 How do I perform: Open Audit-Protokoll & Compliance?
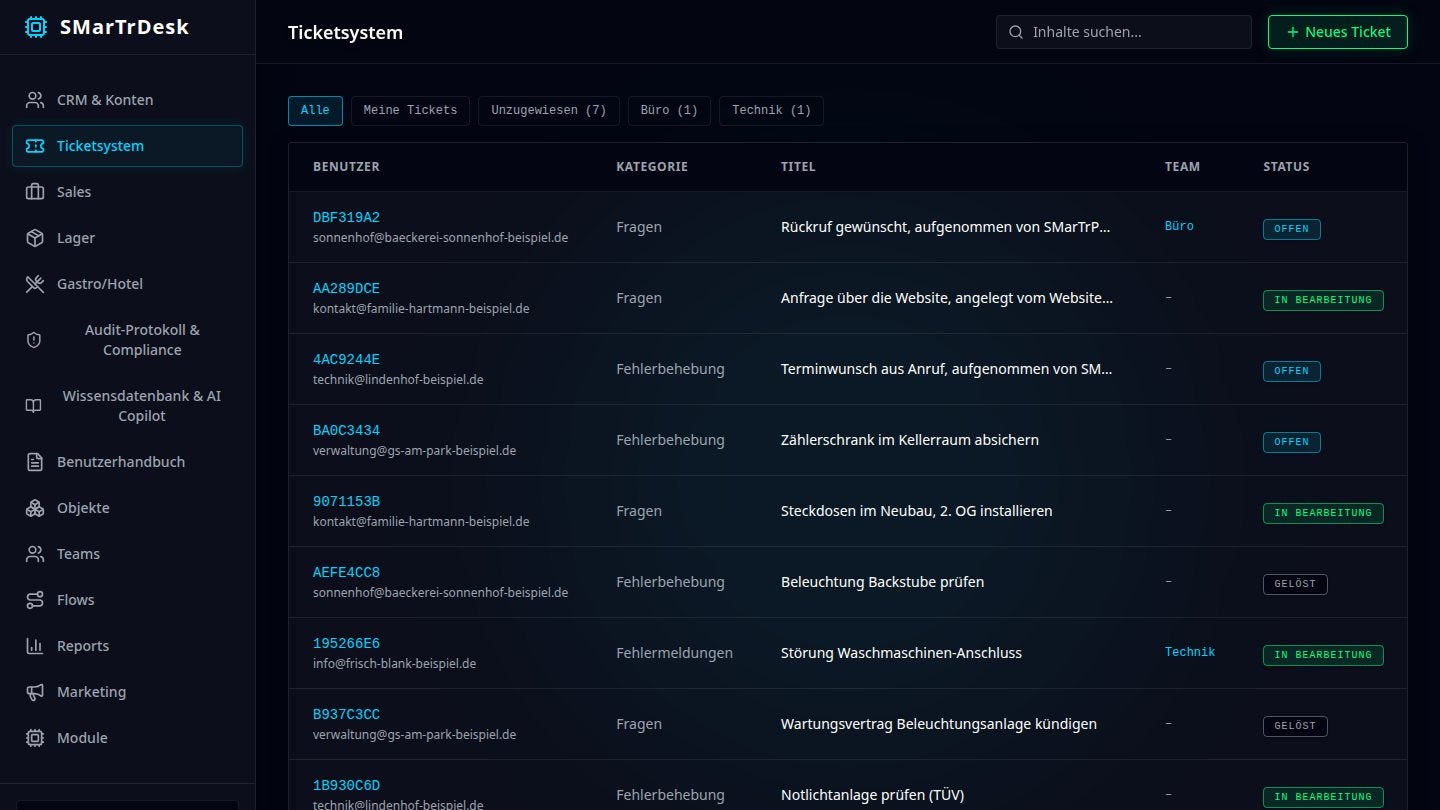point(127,340)
